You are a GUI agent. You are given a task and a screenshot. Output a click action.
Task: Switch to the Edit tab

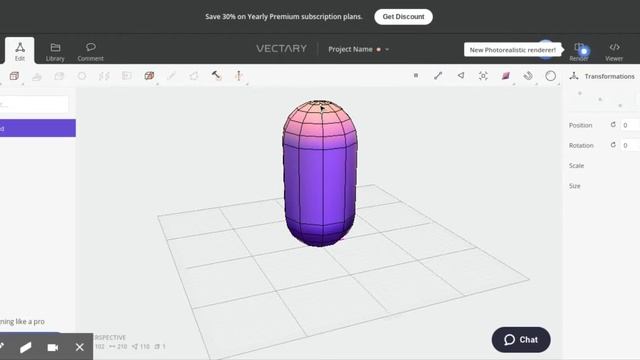point(20,51)
